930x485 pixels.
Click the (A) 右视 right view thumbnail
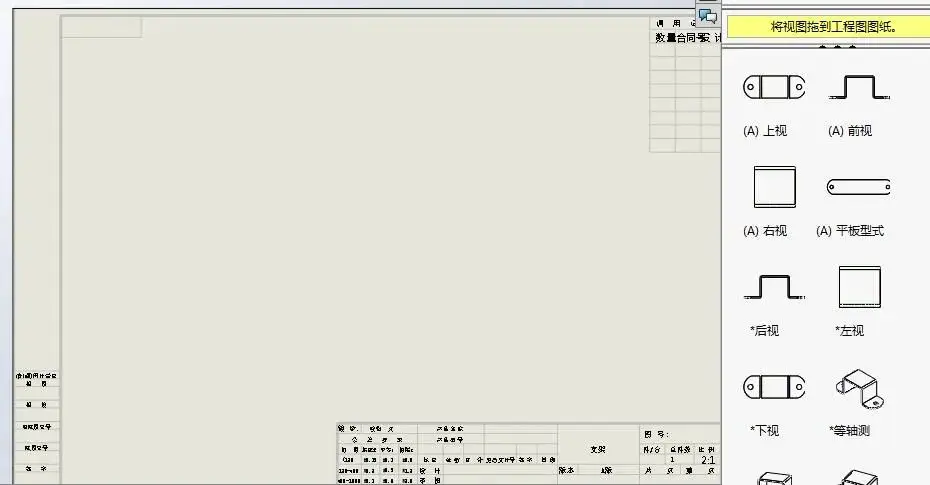pos(774,187)
